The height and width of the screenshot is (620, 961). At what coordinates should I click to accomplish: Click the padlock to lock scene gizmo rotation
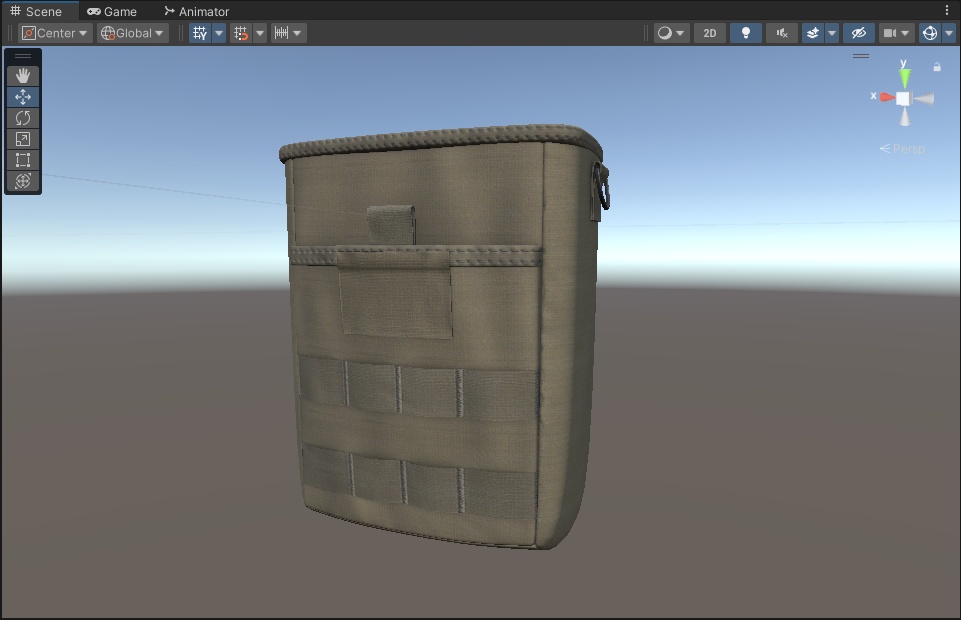[x=936, y=66]
